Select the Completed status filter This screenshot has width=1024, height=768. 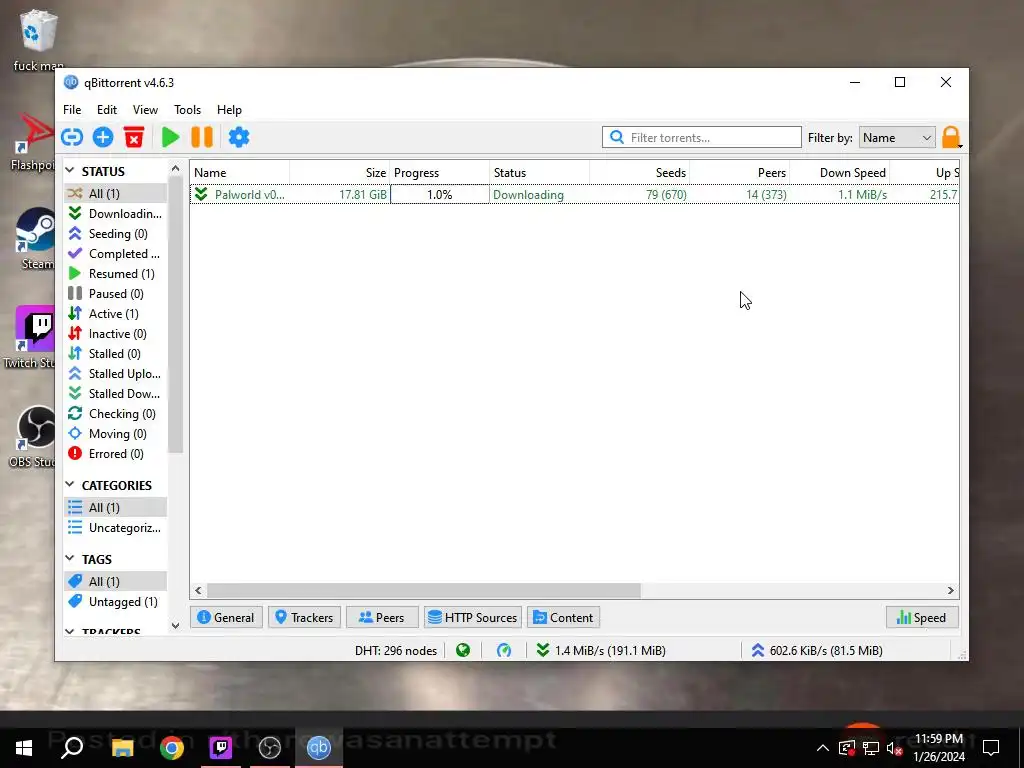(x=116, y=253)
